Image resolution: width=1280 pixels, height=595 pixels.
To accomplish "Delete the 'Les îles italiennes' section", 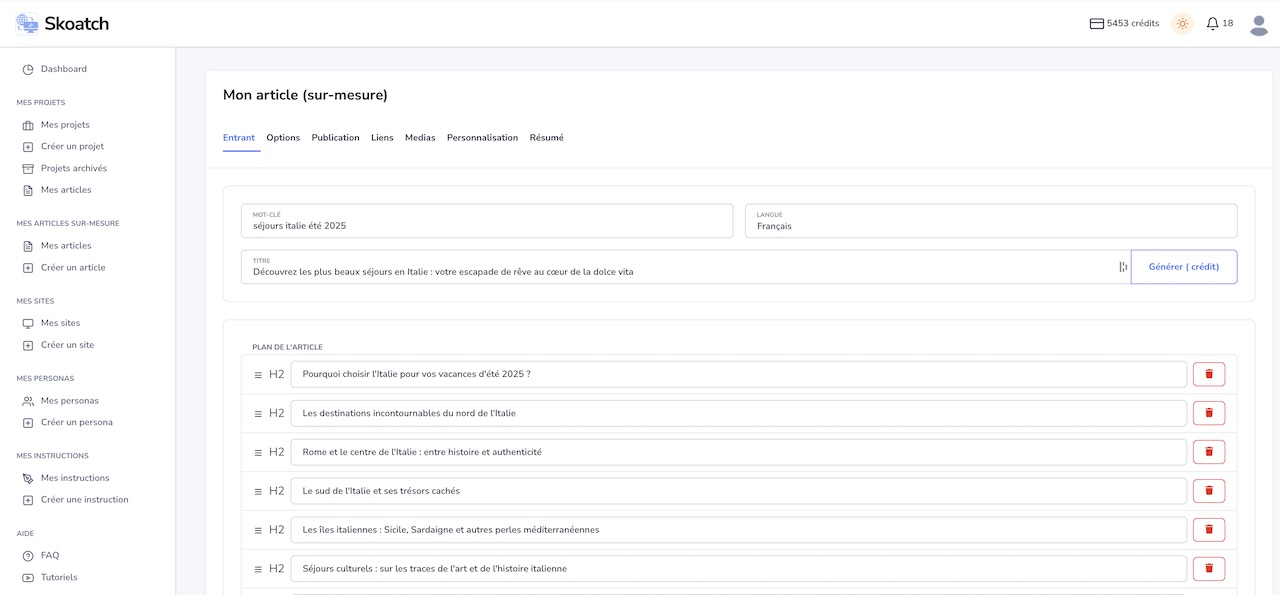I will tap(1209, 530).
